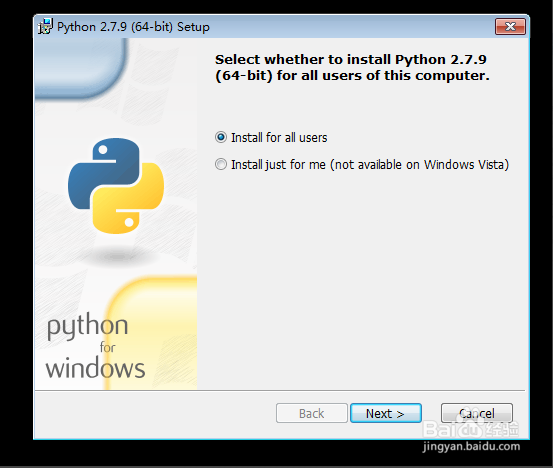Click the small 'for' word in the banner
This screenshot has height=468, width=553.
[x=108, y=347]
